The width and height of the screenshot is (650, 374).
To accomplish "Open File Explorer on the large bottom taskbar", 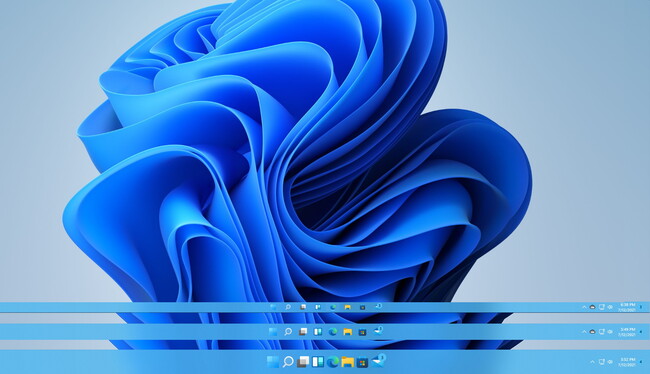I will tap(347, 362).
